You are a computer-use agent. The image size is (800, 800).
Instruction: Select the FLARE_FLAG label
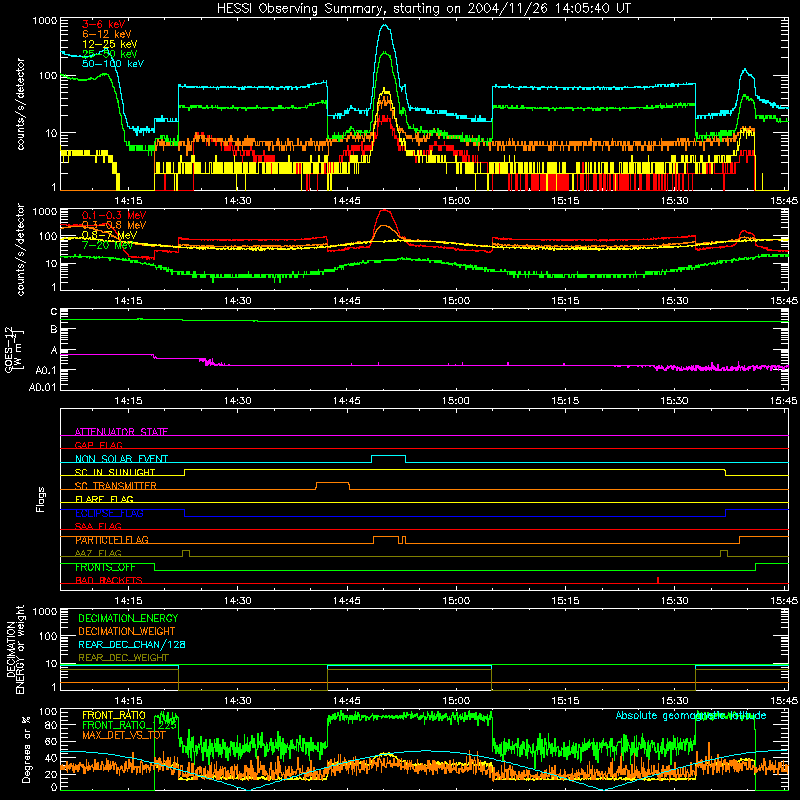(104, 499)
